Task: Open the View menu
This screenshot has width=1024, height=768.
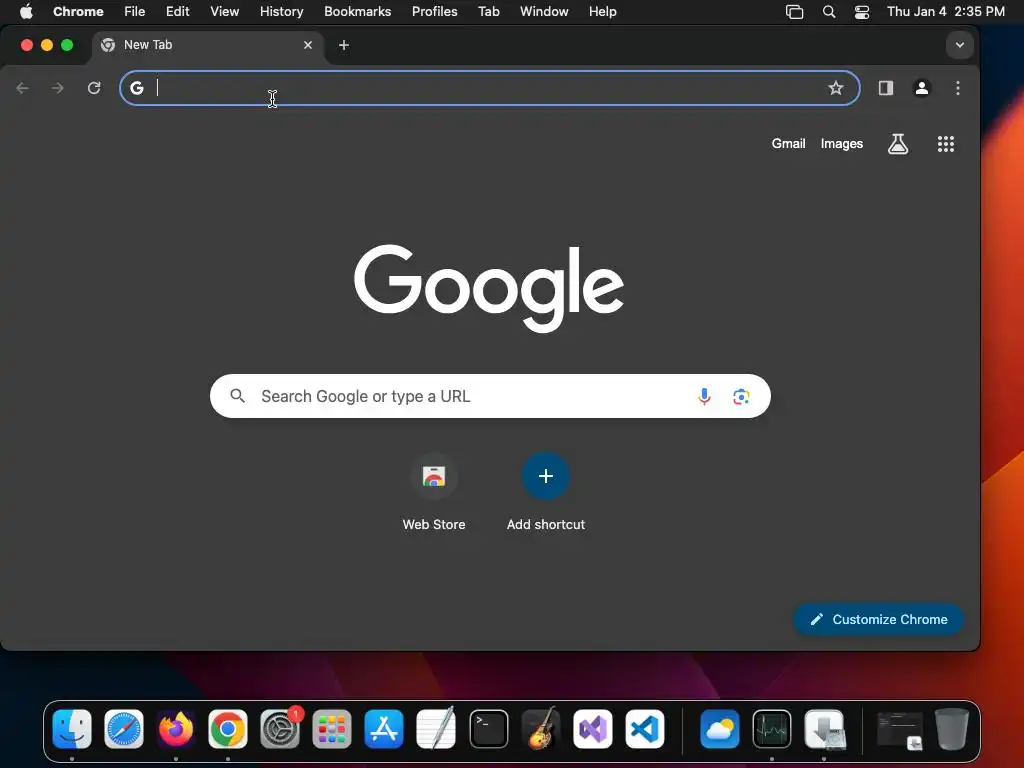Action: (225, 12)
